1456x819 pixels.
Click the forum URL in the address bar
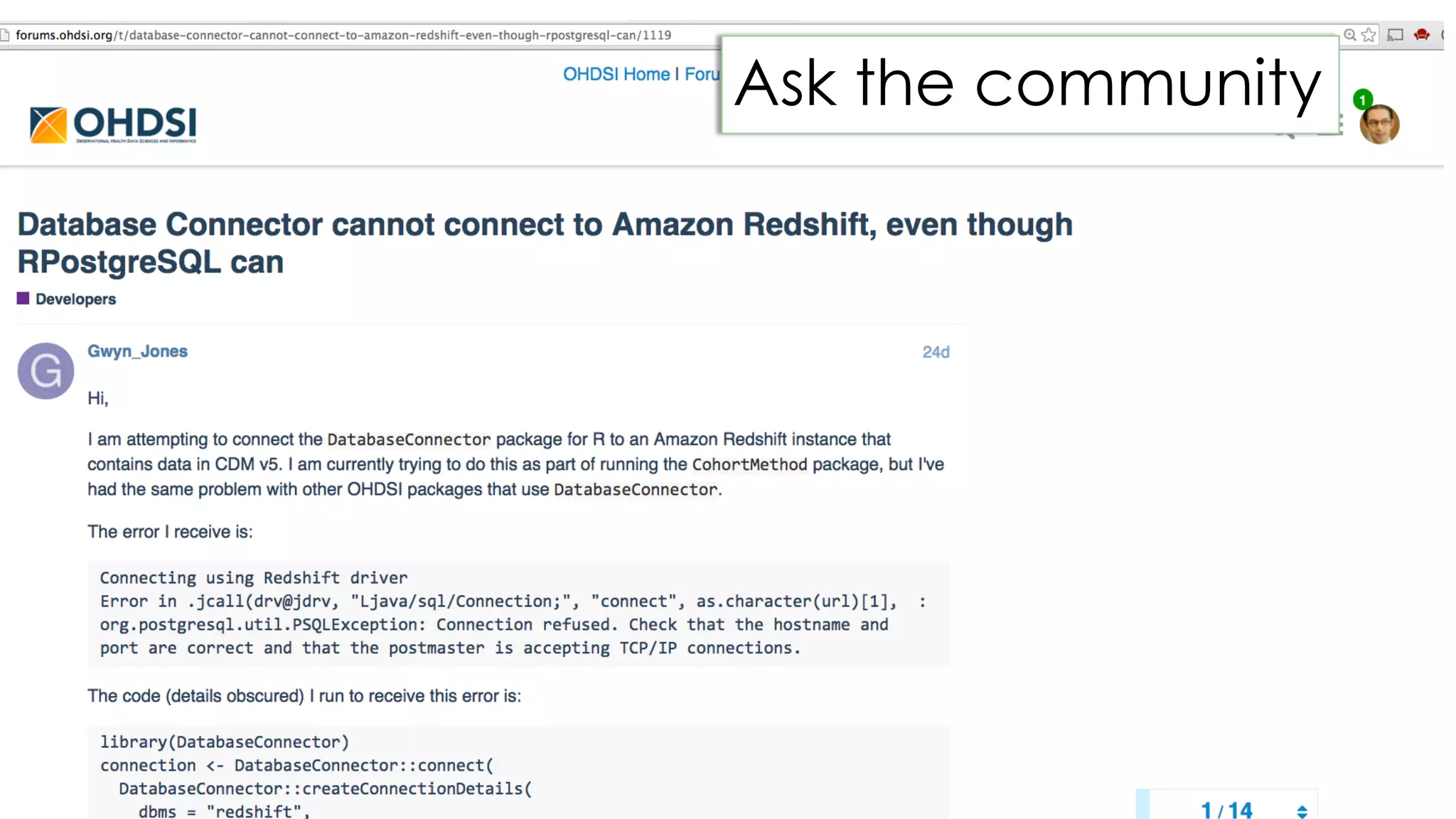point(343,35)
